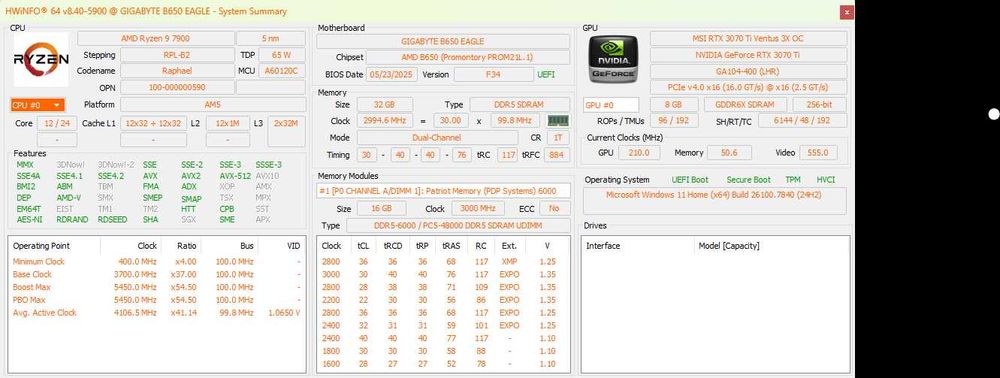
Task: Click the 1.0650 V VID value
Action: click(284, 312)
